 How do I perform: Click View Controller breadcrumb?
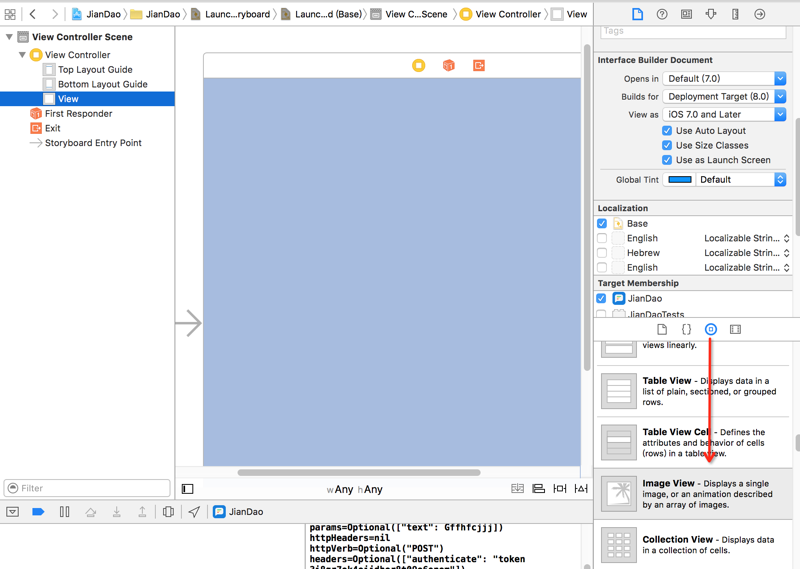click(501, 14)
